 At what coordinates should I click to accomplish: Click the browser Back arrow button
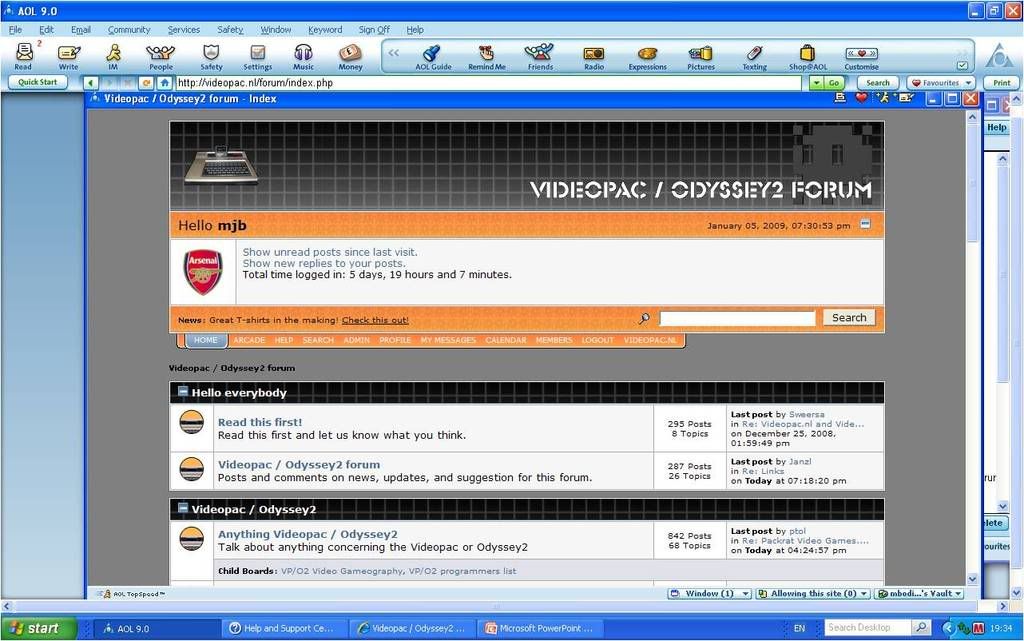coord(91,83)
